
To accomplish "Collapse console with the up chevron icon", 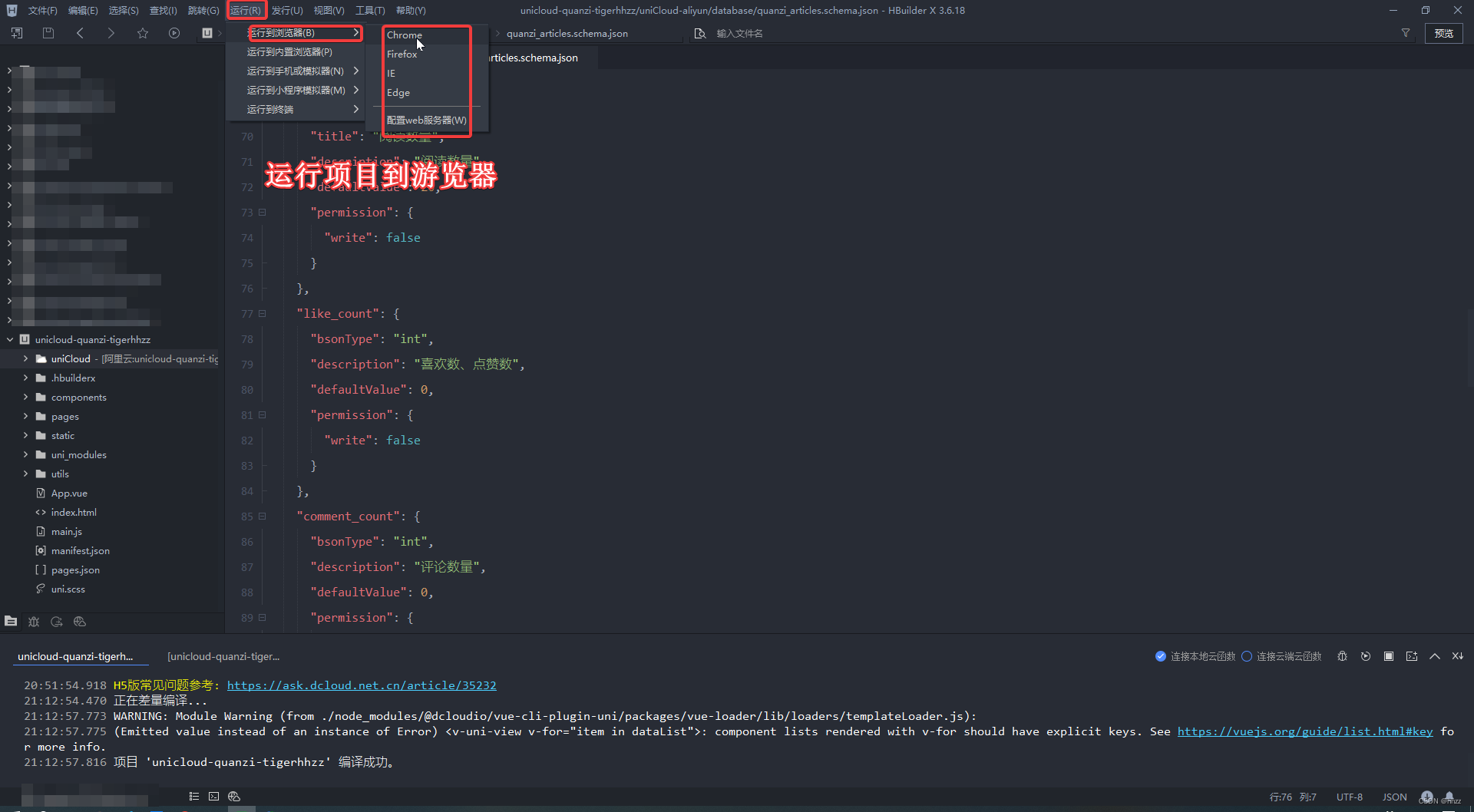I will point(1435,656).
